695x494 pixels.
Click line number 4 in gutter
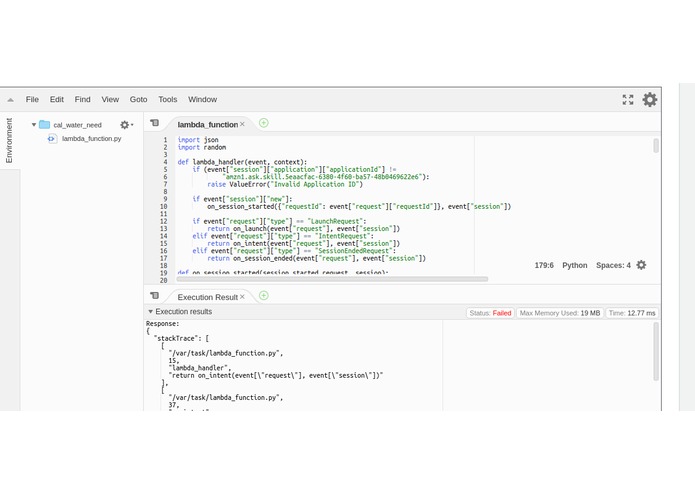click(x=165, y=162)
